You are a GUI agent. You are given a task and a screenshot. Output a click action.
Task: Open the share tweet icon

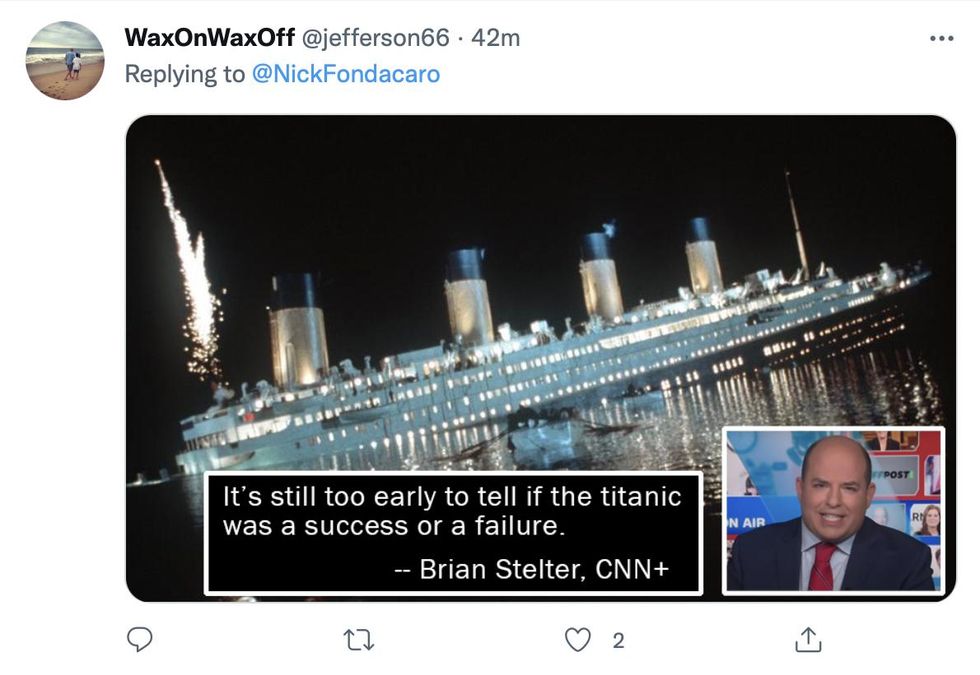coord(808,640)
